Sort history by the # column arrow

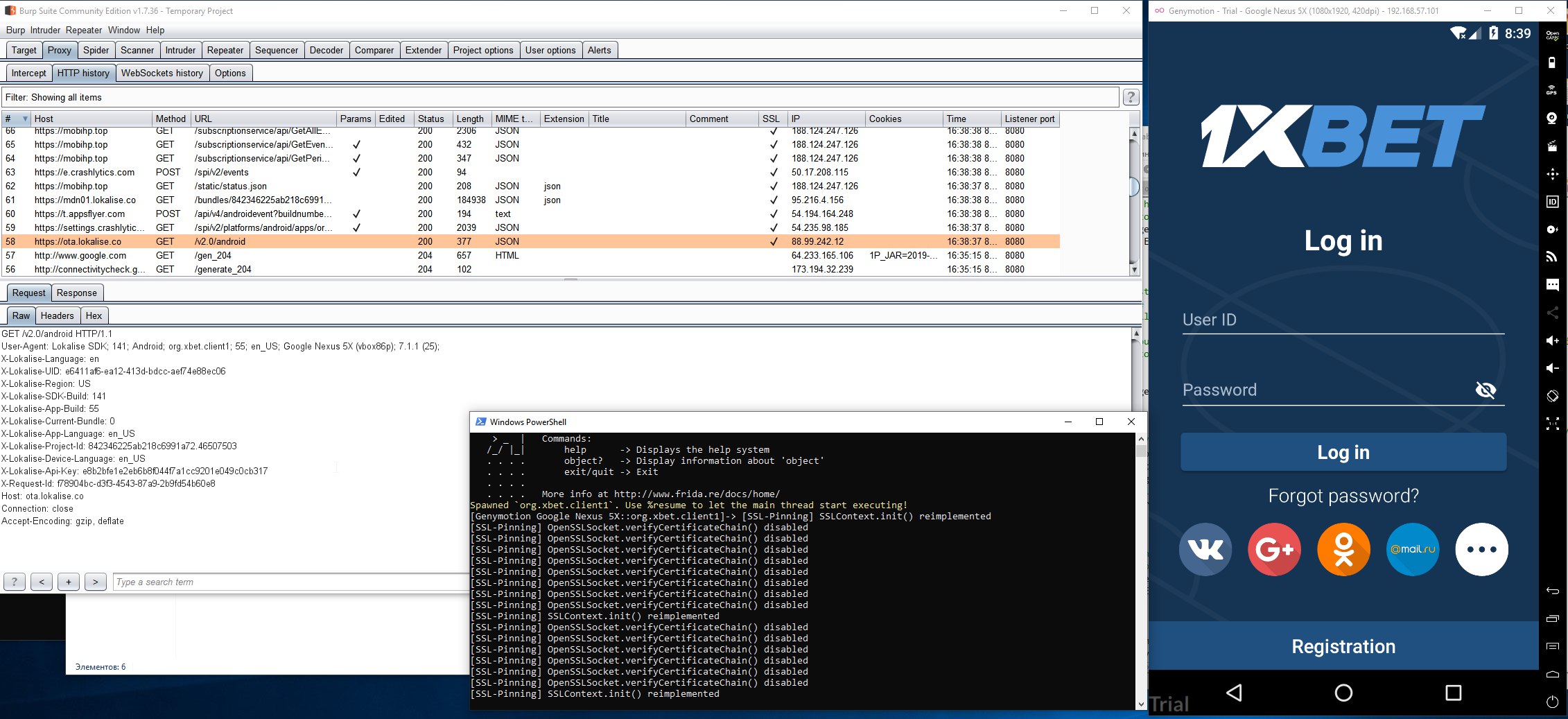pyautogui.click(x=26, y=119)
